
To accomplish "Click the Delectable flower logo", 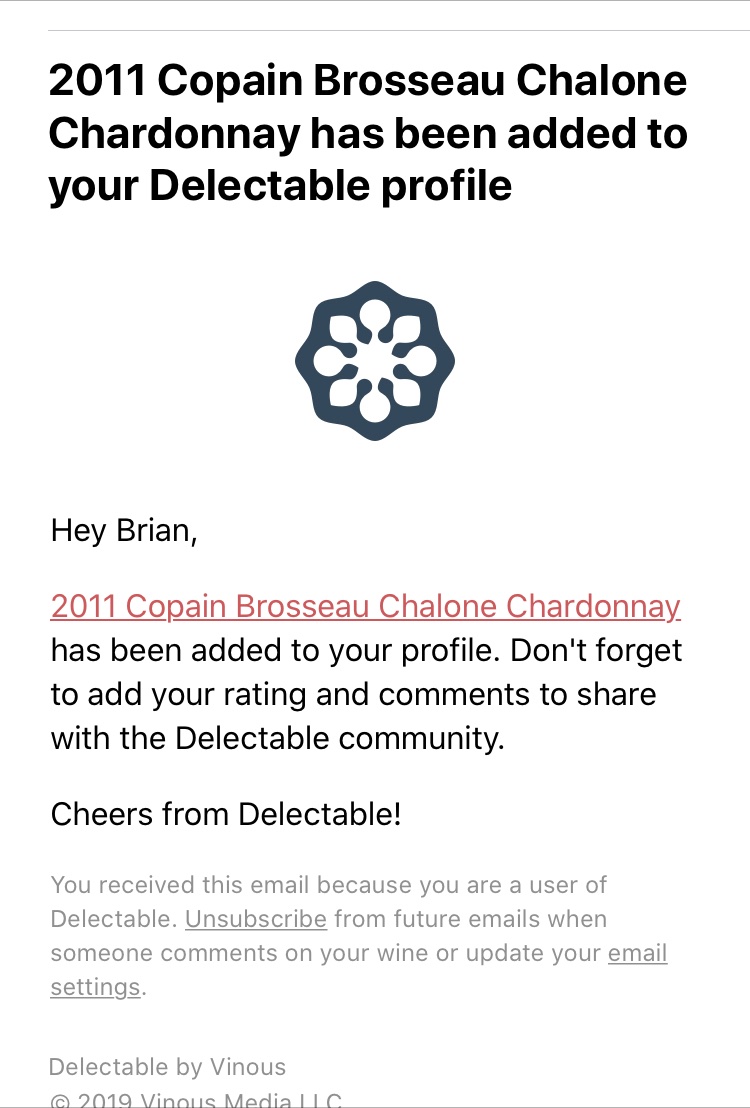I will click(375, 361).
